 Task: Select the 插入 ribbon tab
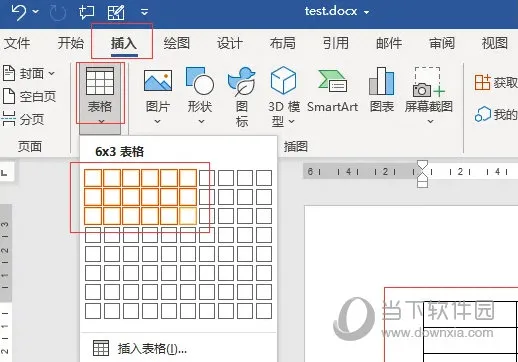124,43
